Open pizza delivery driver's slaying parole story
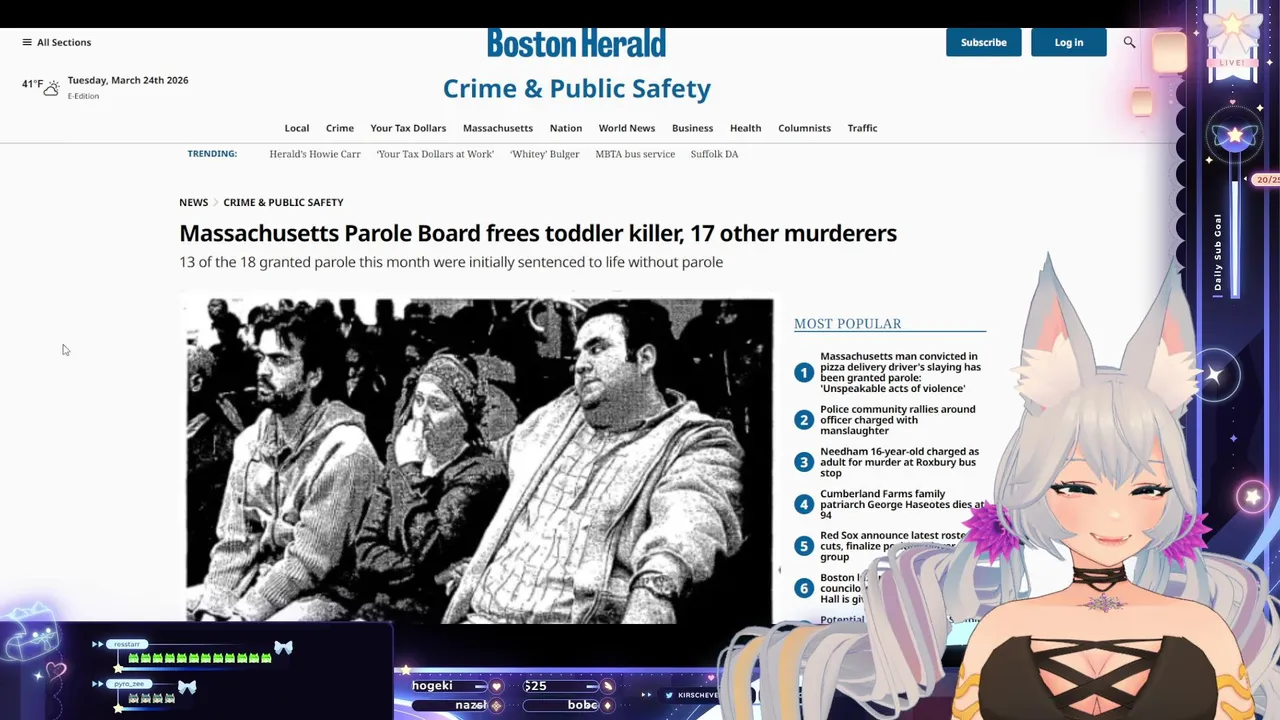This screenshot has height=720, width=1280. [x=900, y=372]
